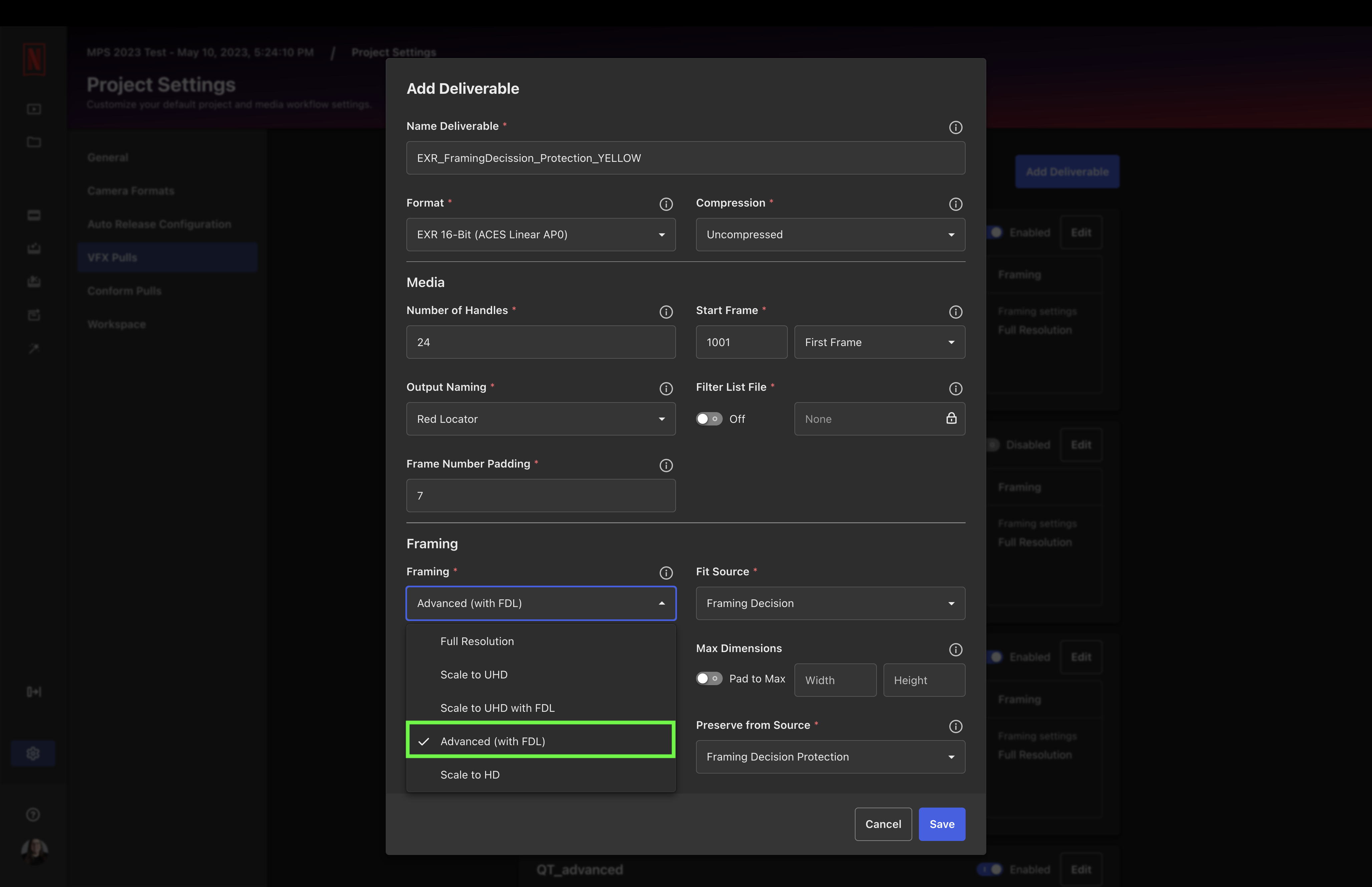The width and height of the screenshot is (1372, 887).
Task: Click the collapse sidebar arrow icon
Action: coord(34,692)
